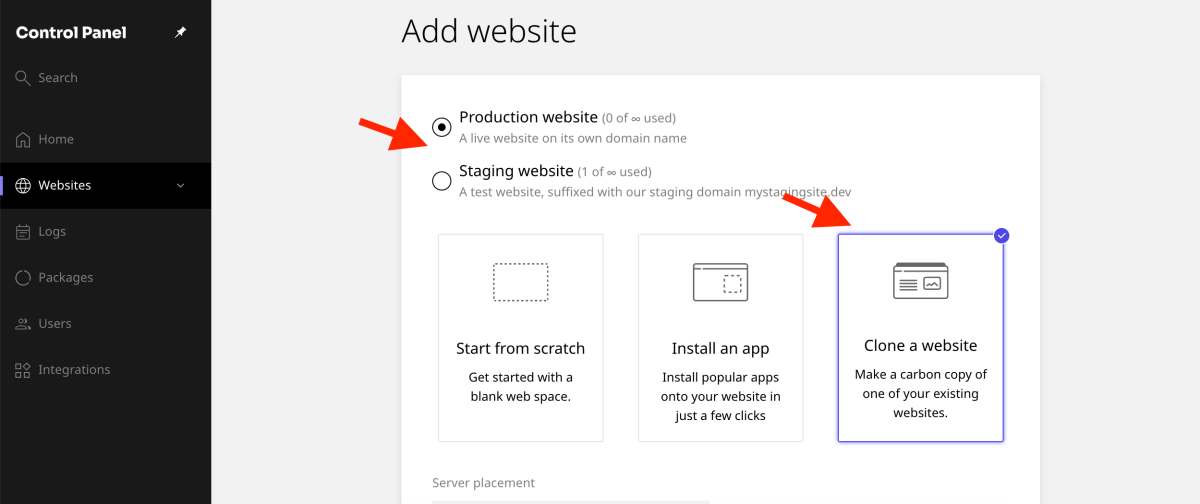This screenshot has height=504, width=1200.
Task: Click the checkmark badge on Clone card
Action: point(1002,236)
